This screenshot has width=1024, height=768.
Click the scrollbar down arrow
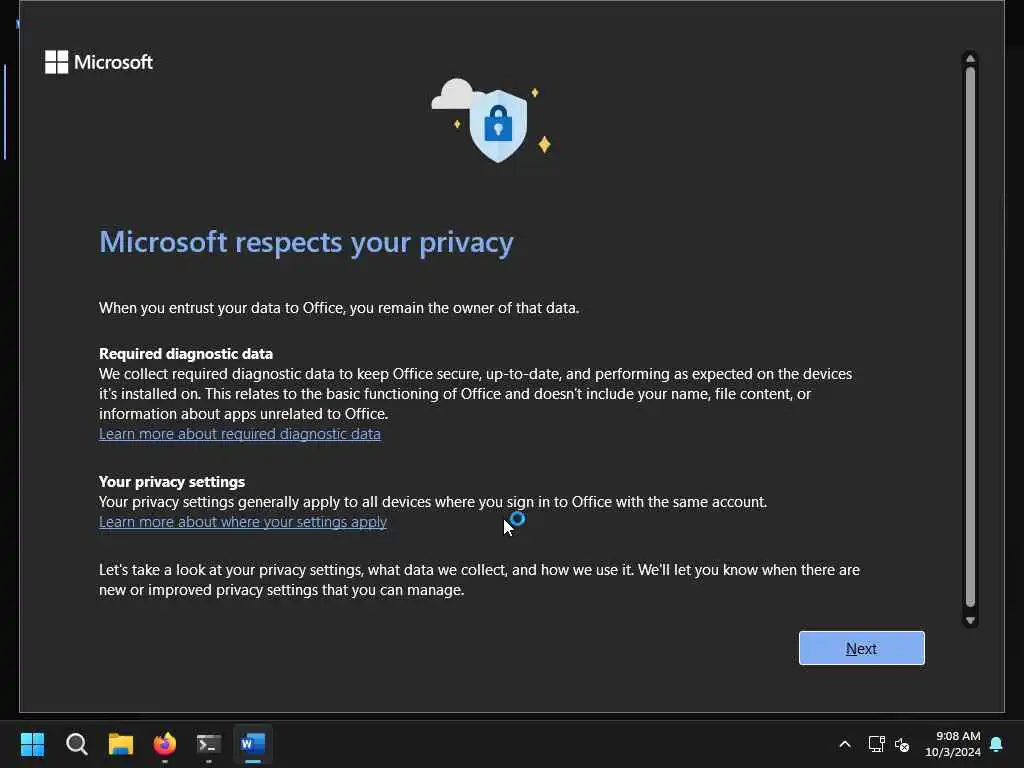969,620
